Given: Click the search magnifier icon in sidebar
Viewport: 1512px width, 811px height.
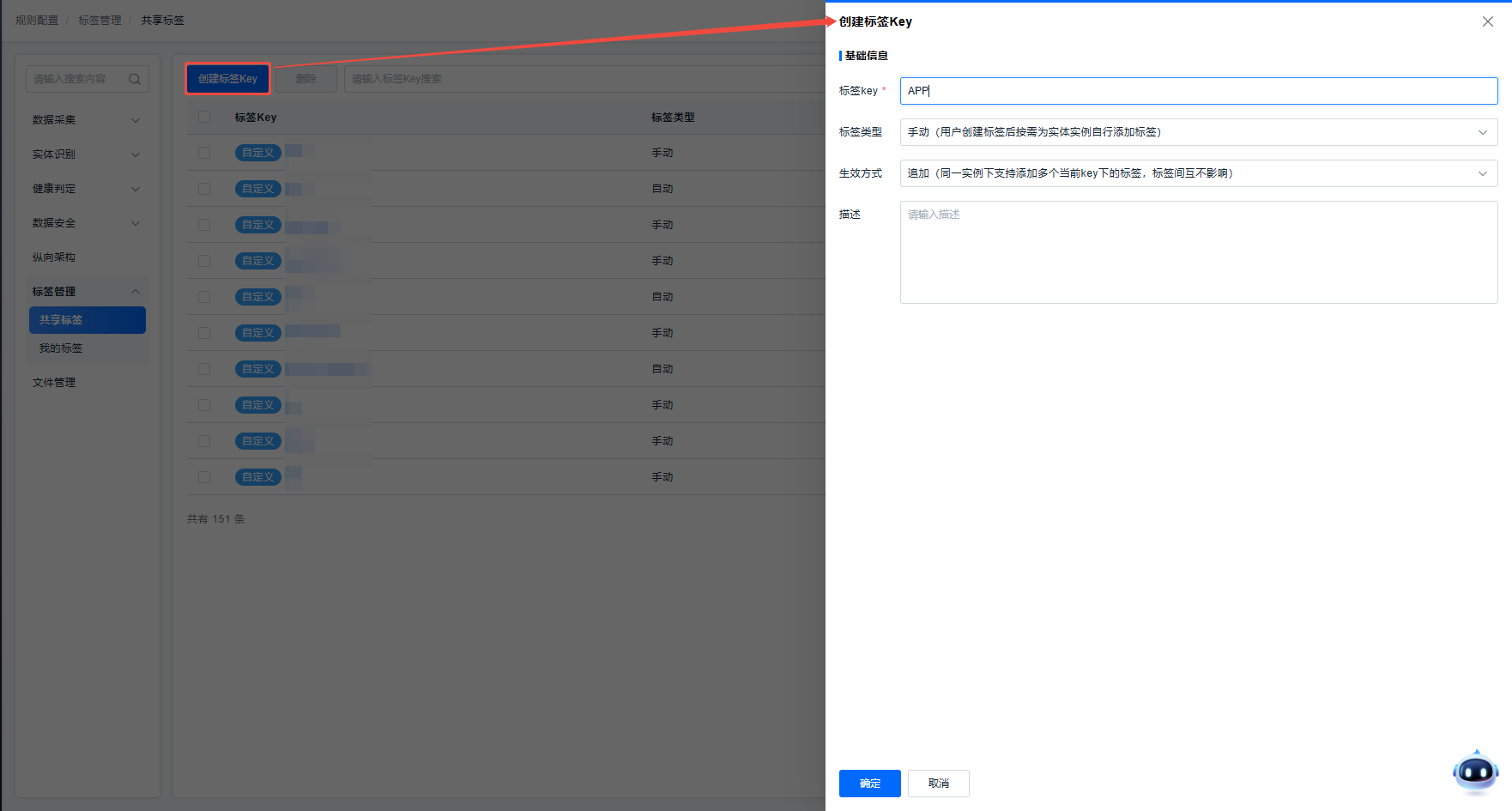Looking at the screenshot, I should (x=135, y=79).
